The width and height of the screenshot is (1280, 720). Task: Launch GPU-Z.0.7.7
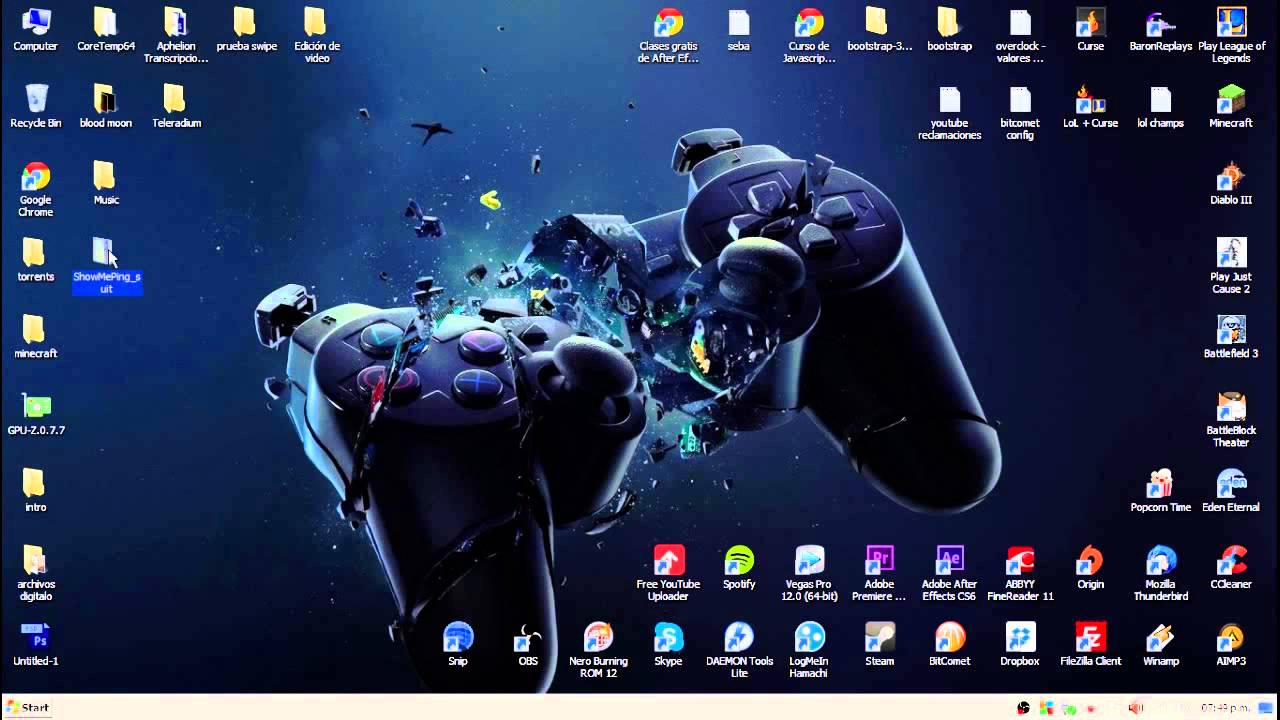(x=36, y=415)
